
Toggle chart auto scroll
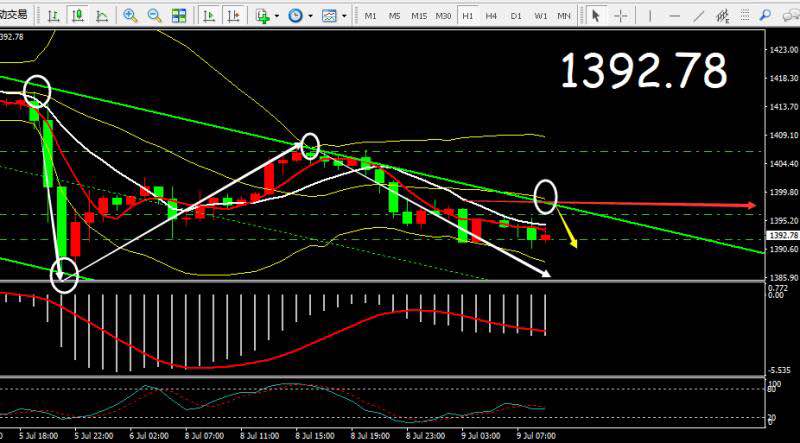[x=208, y=16]
